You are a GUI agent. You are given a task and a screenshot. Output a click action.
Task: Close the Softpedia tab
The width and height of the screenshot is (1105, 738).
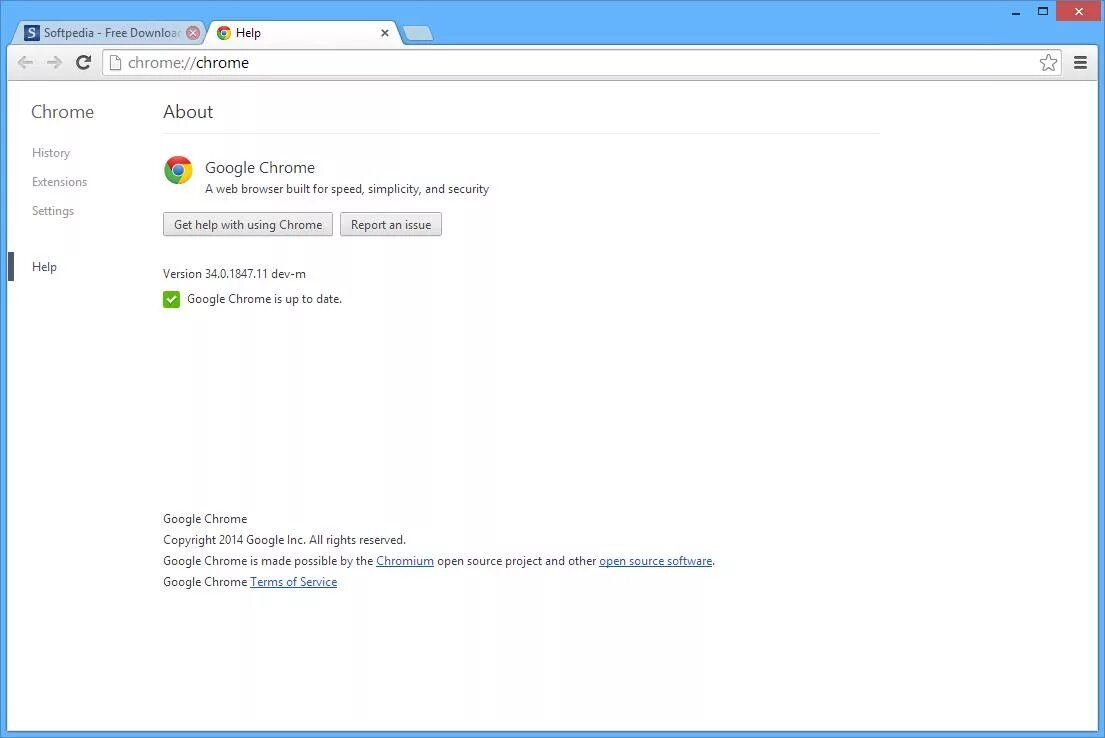[193, 33]
